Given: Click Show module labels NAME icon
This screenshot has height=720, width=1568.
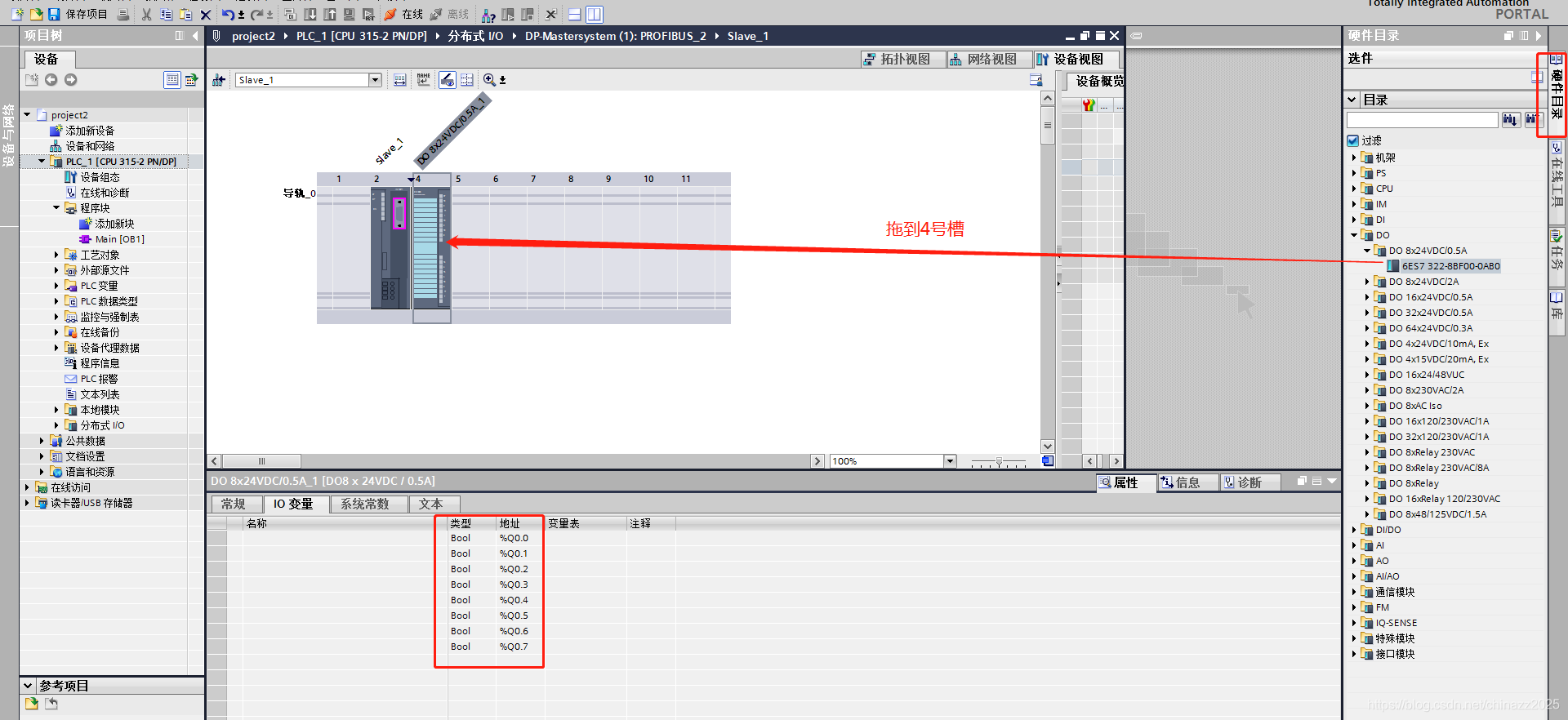Looking at the screenshot, I should (x=423, y=79).
